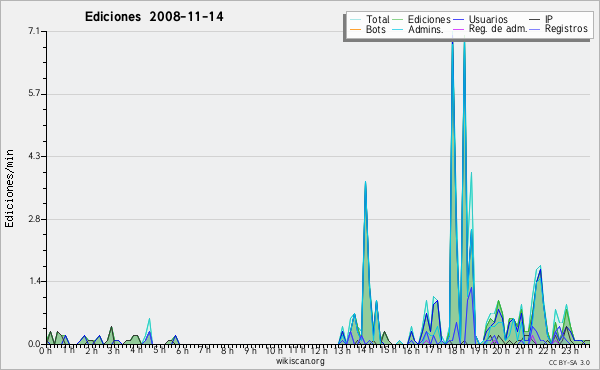The width and height of the screenshot is (600, 370).
Task: Click the '20 h' x-axis label
Action: pyautogui.click(x=500, y=351)
